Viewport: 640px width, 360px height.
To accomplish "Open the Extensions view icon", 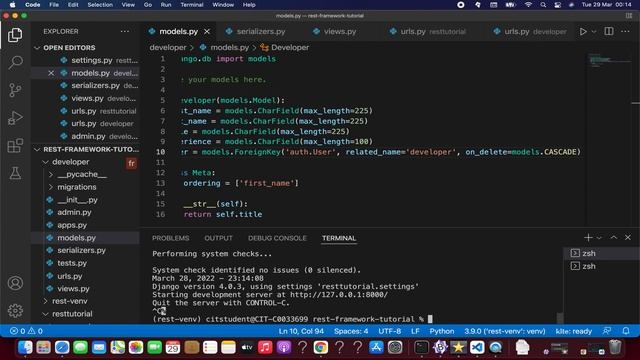I will tap(15, 146).
